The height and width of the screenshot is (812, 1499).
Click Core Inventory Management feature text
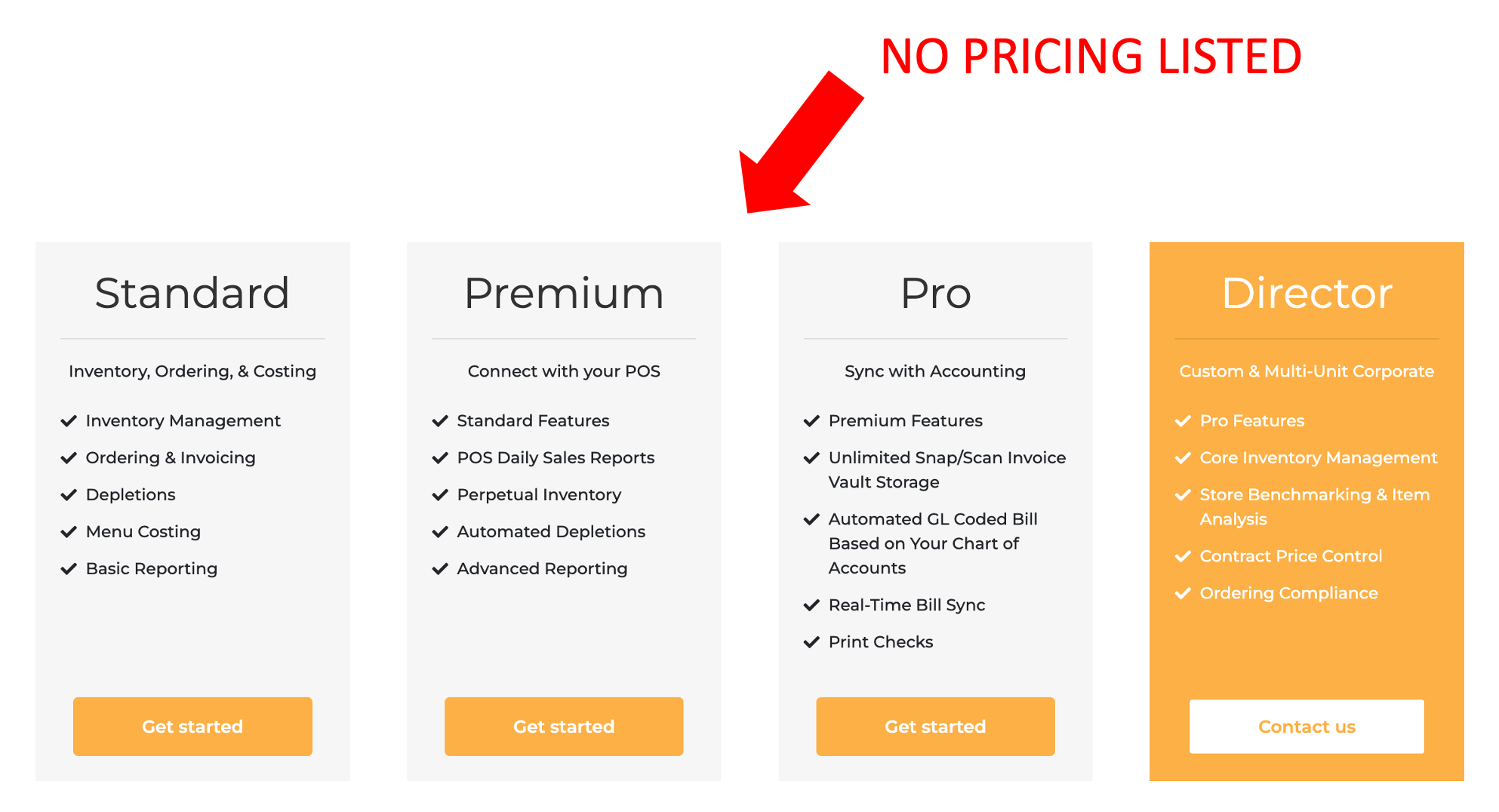[1318, 458]
